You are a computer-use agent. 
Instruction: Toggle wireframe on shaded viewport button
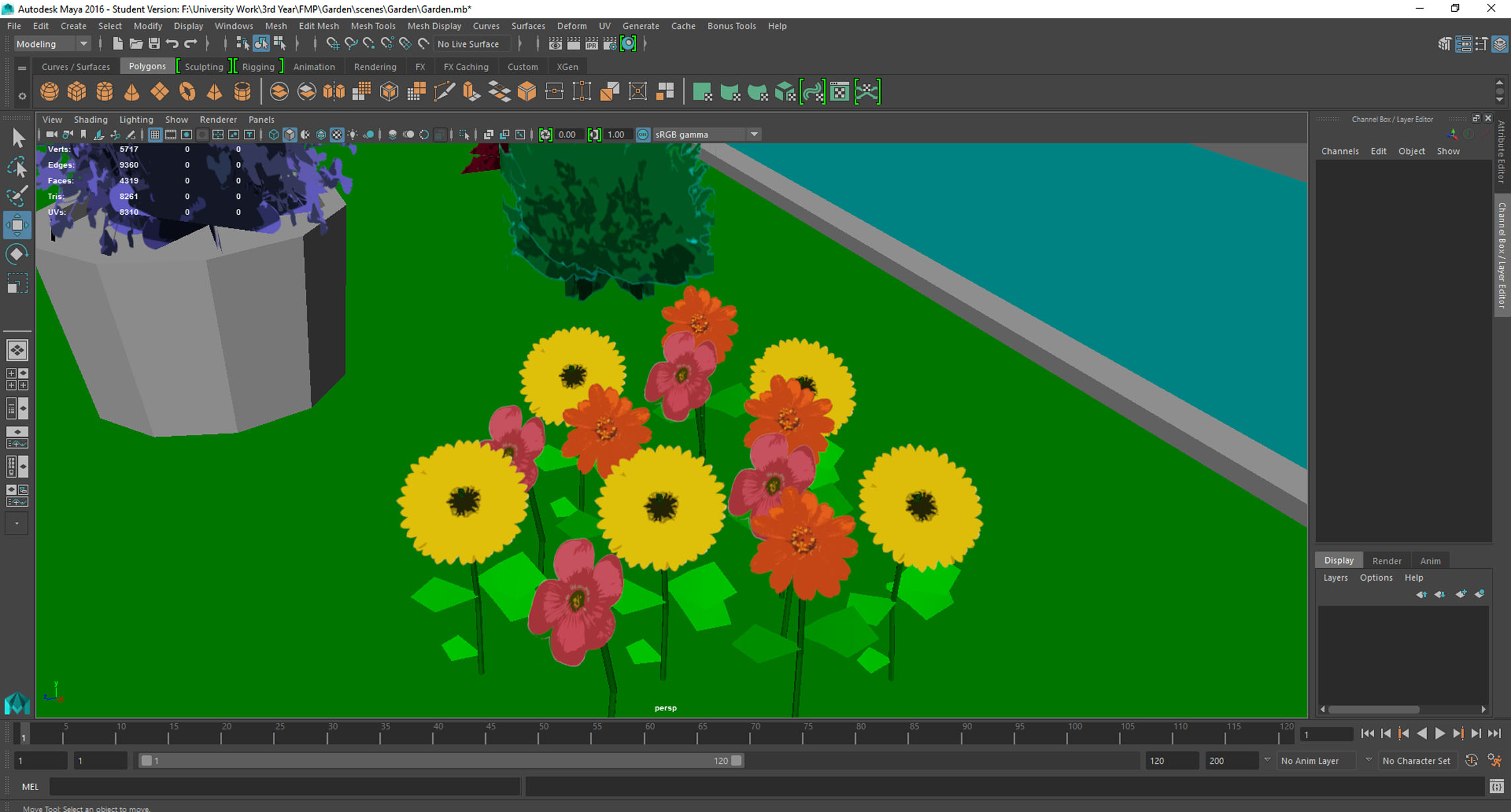(321, 135)
